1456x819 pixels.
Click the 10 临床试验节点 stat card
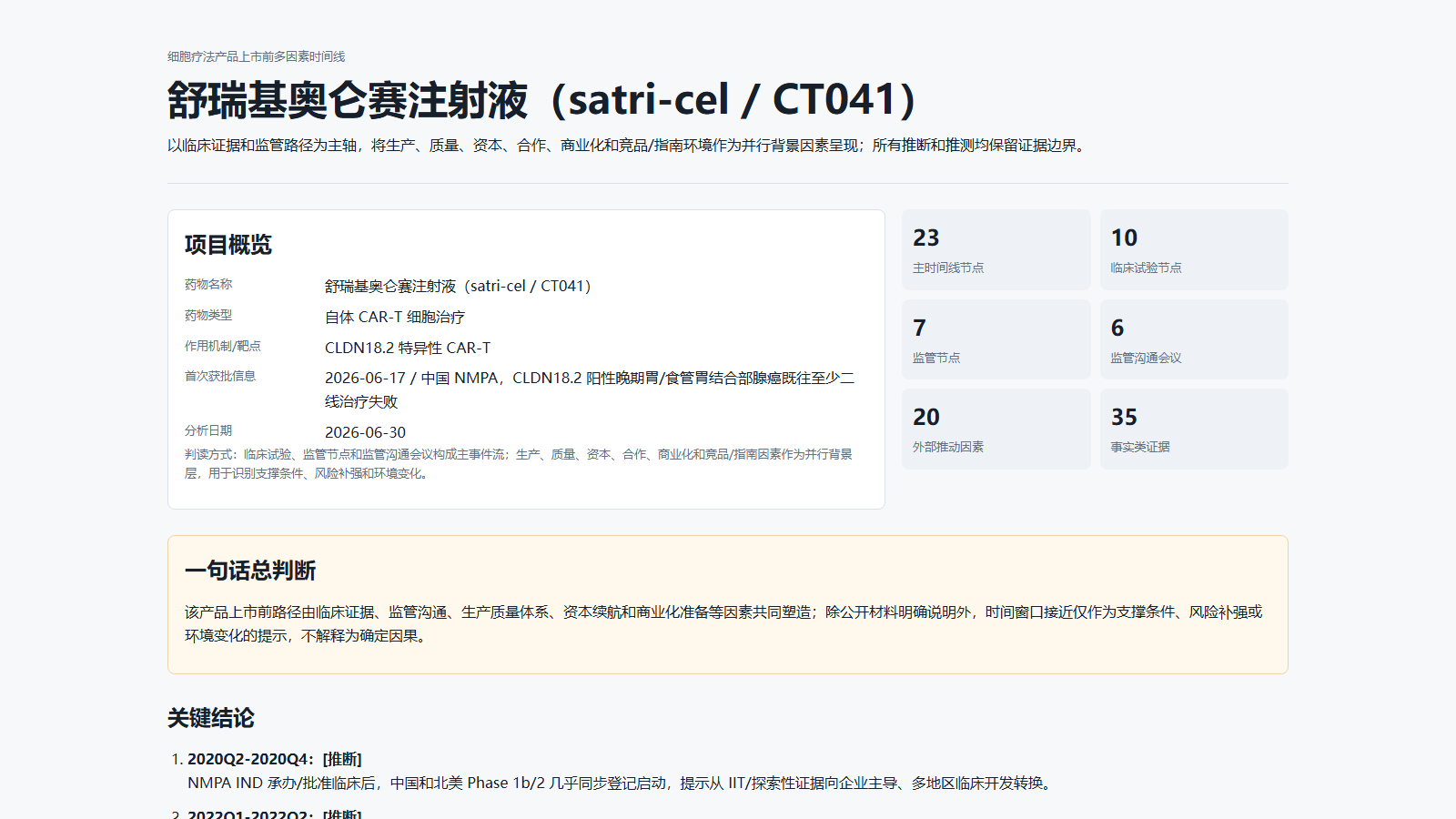point(1194,249)
